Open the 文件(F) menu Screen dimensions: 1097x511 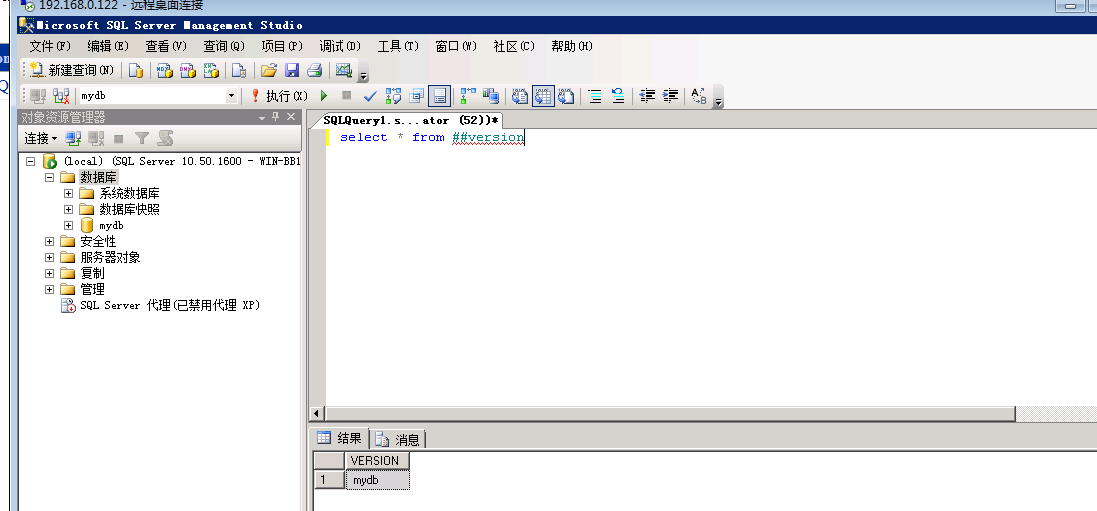pyautogui.click(x=50, y=46)
